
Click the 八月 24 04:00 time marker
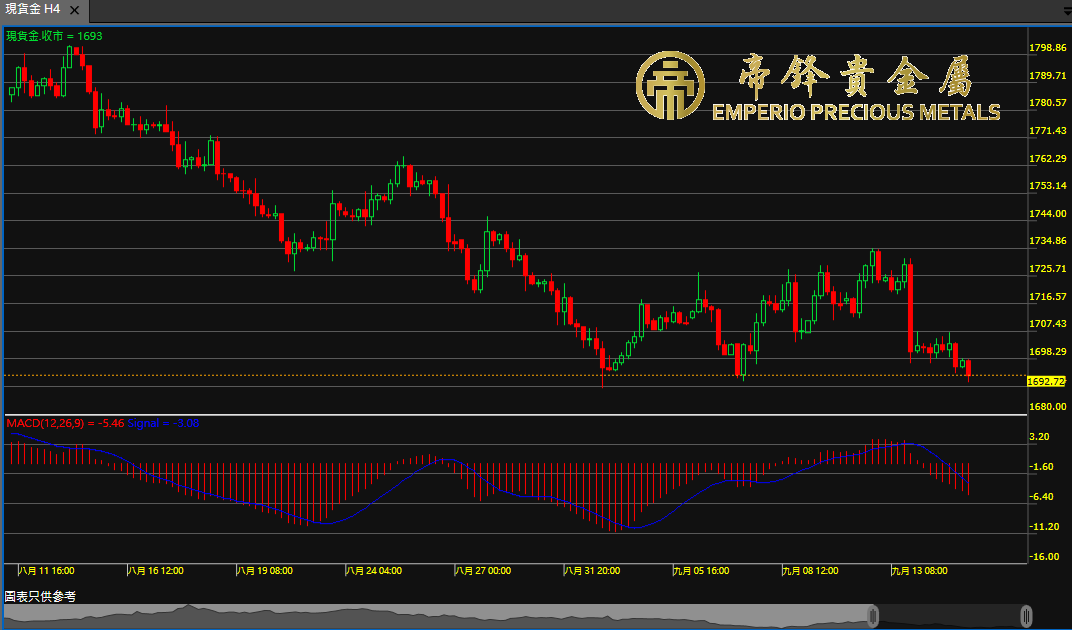[x=374, y=571]
